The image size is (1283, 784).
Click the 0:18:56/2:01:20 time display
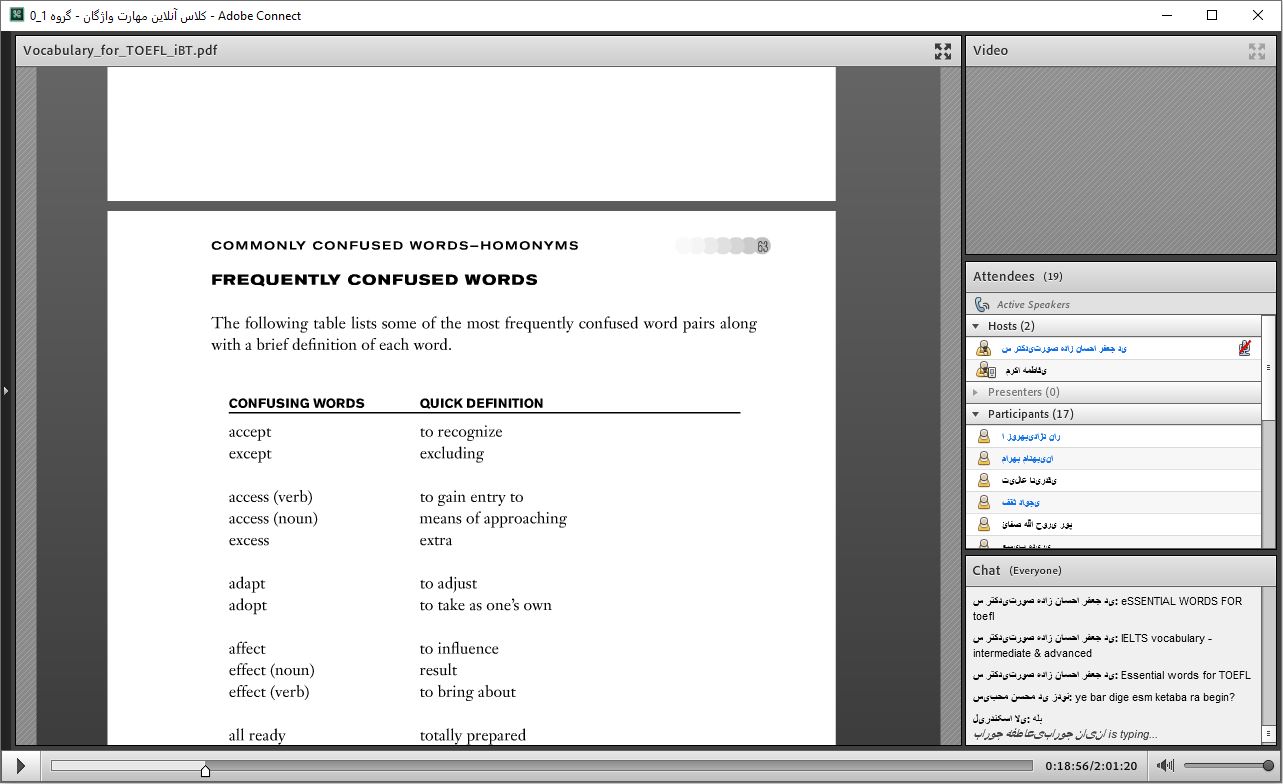click(x=1091, y=766)
